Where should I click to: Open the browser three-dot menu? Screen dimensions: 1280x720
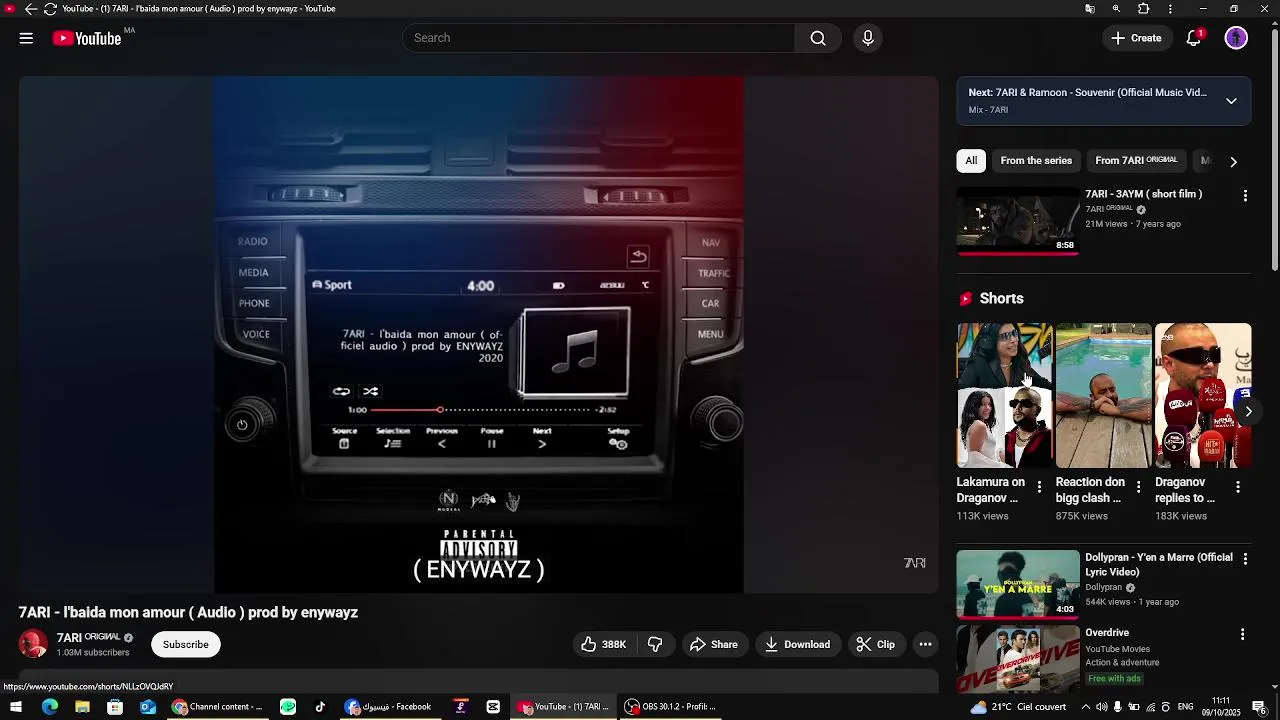click(1171, 9)
